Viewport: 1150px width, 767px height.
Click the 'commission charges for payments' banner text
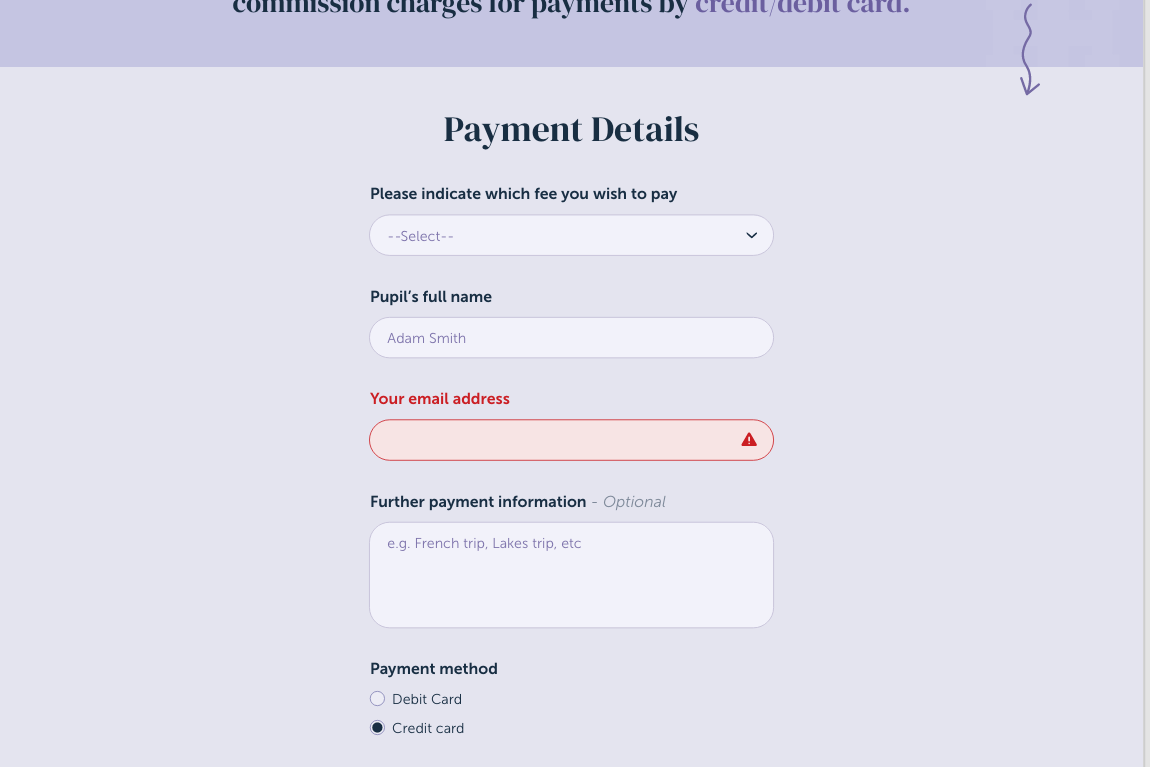pos(460,8)
